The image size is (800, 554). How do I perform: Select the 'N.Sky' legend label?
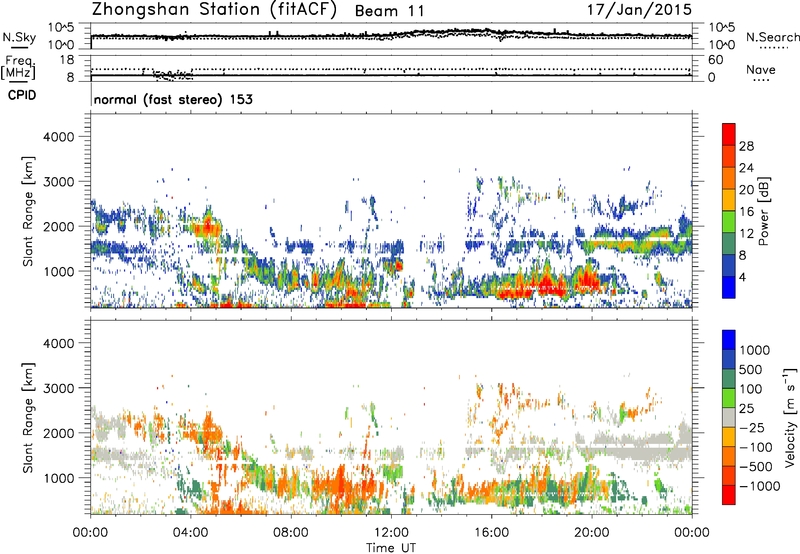click(x=19, y=38)
